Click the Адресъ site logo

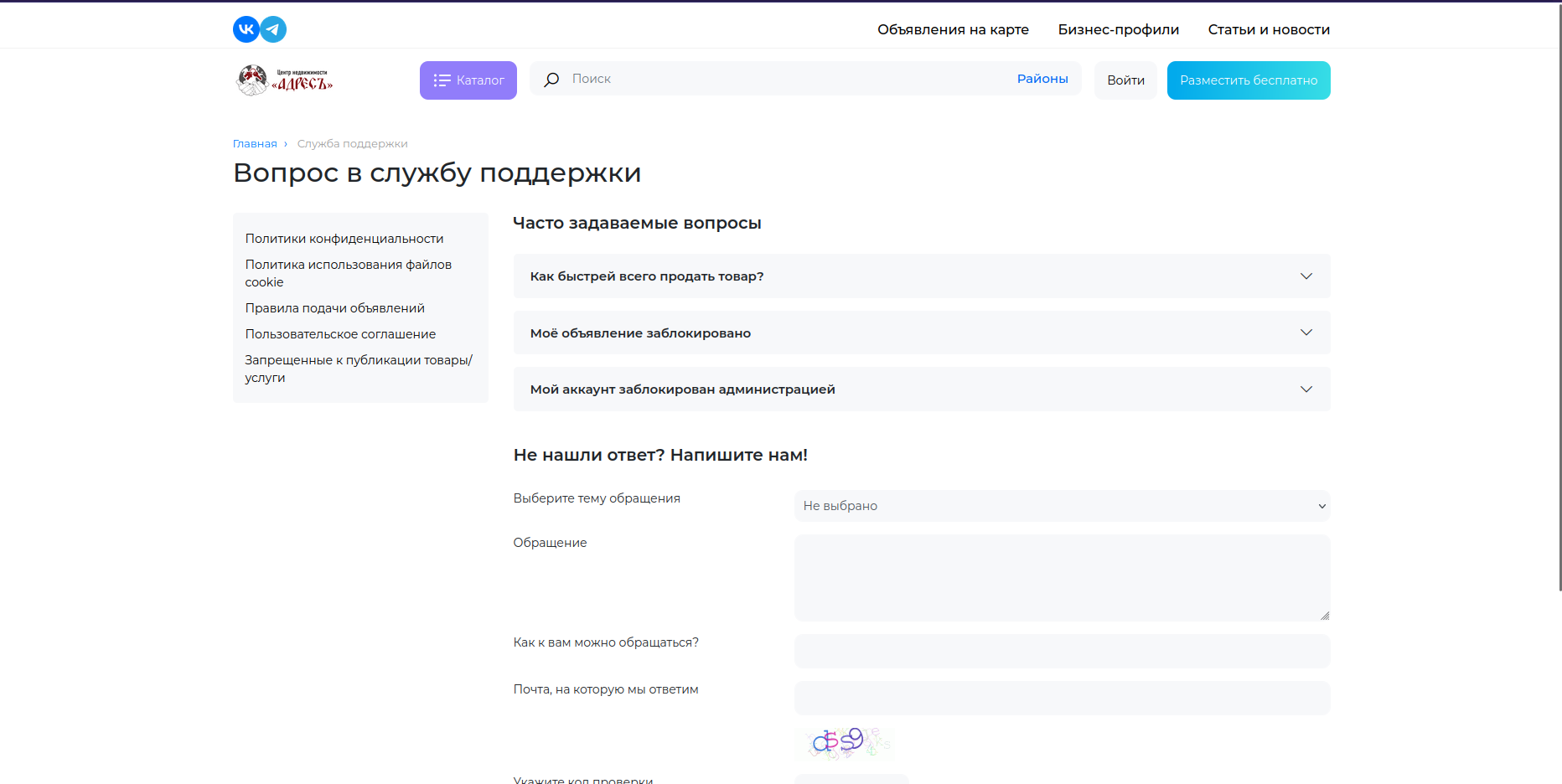click(285, 80)
